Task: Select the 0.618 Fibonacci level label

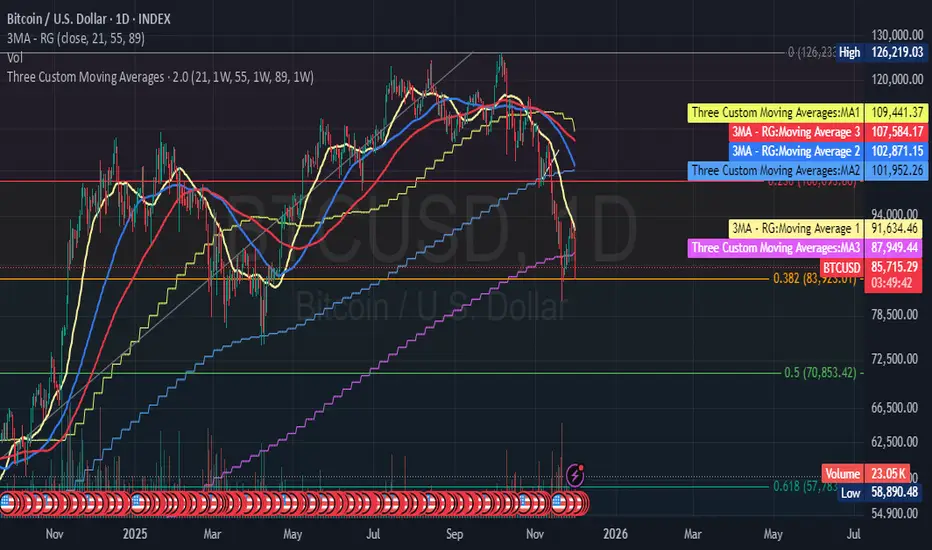Action: coord(805,486)
